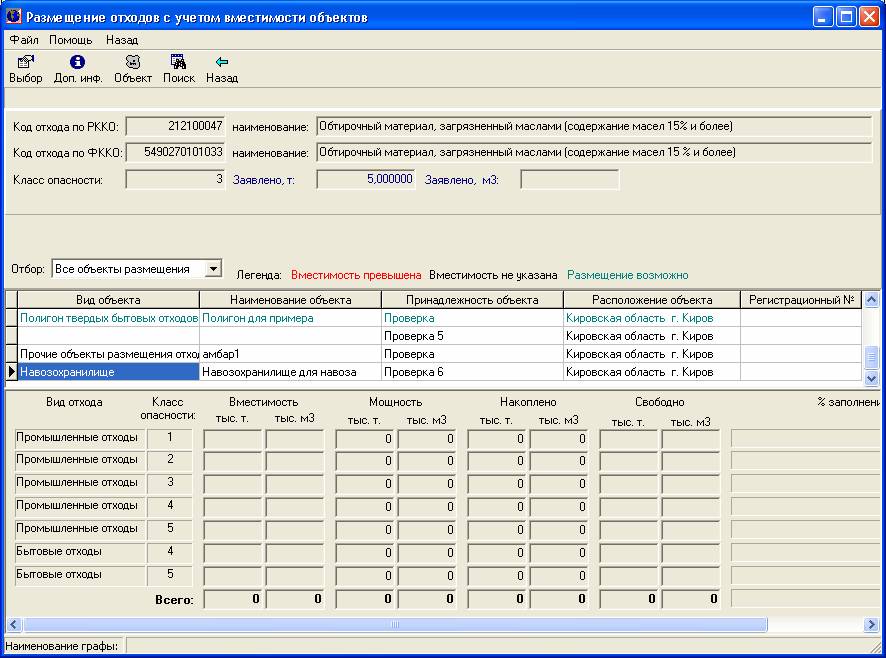Click Наименование объекта column header

[x=290, y=300]
